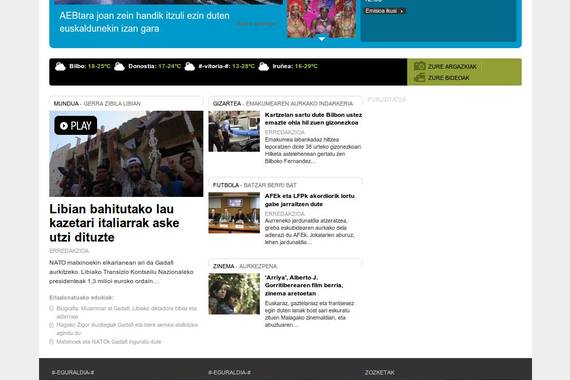This screenshot has width=570, height=380.
Task: Click the Arriya film thumbnail image
Action: [234, 294]
